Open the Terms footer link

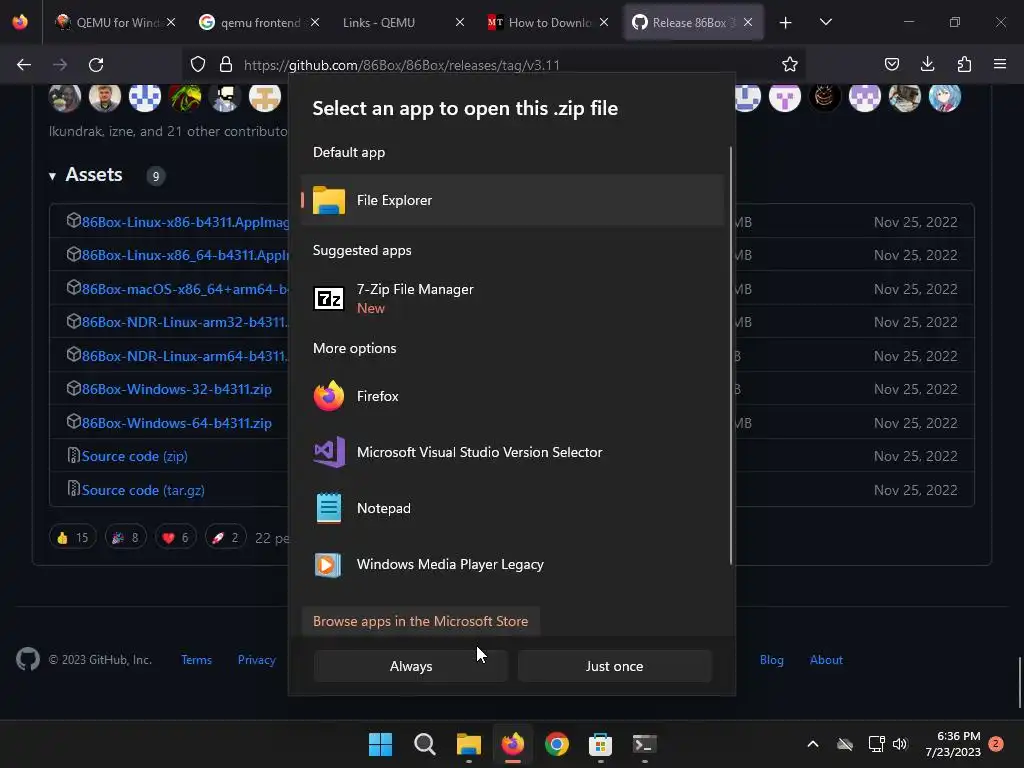(197, 660)
